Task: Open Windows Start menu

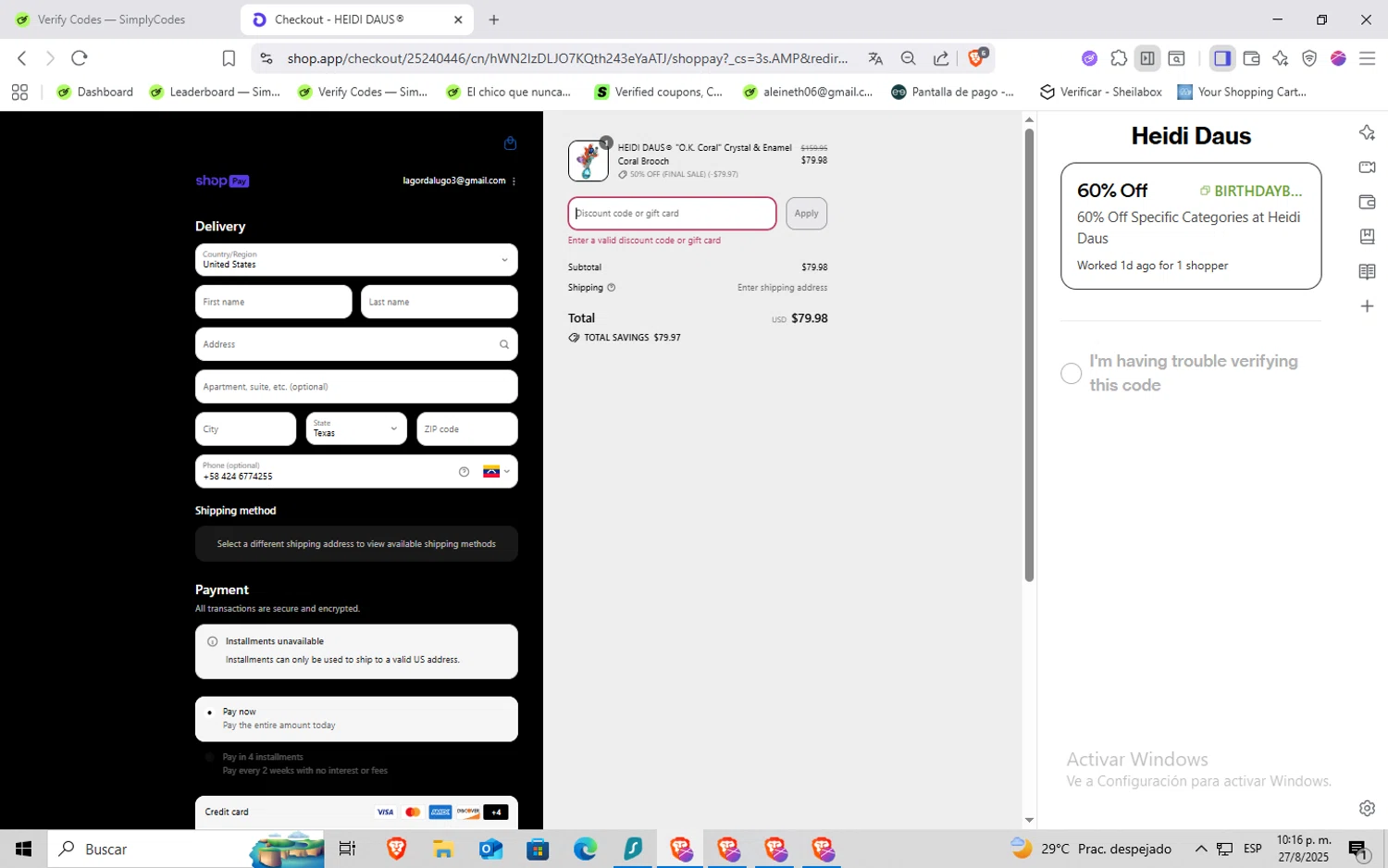Action: (23, 849)
